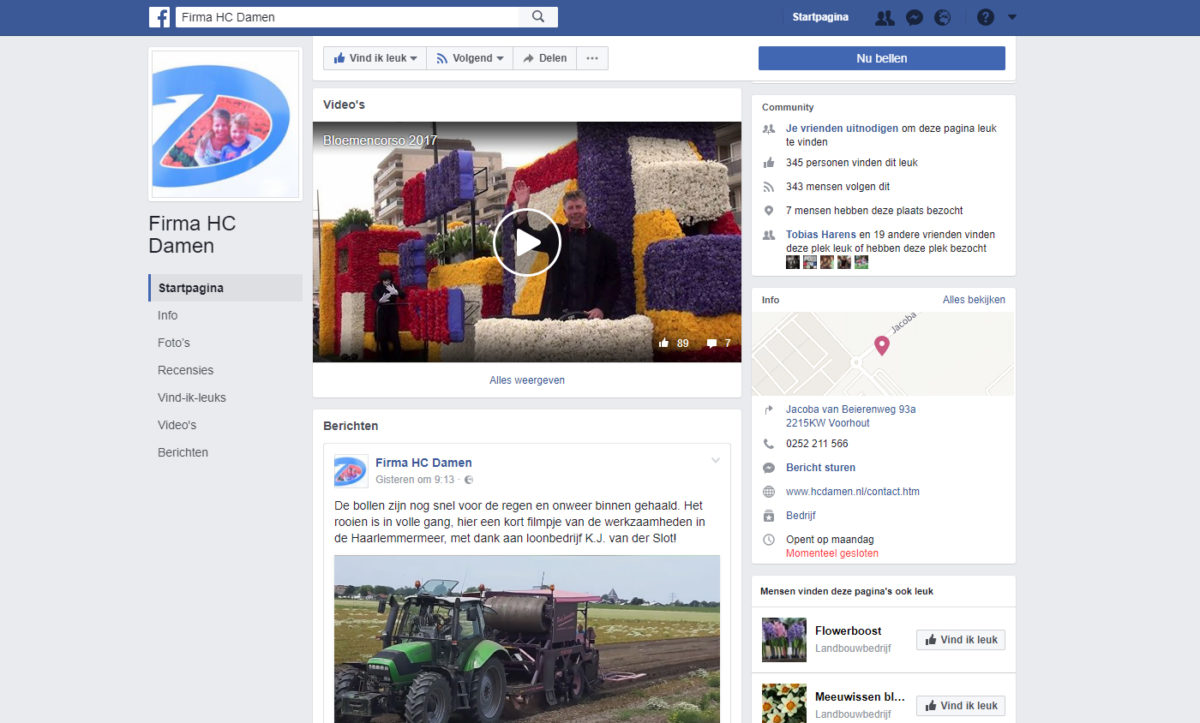Click the invite friends people icon in Community
1200x723 pixels.
(768, 129)
